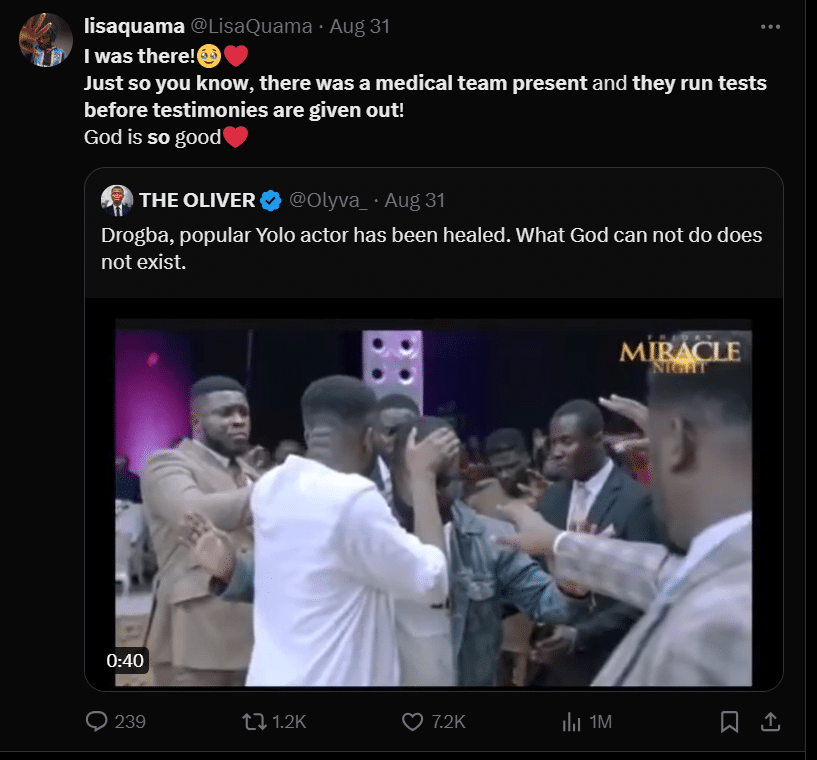Bookmark this post
Screen dimensions: 817x760
(730, 720)
